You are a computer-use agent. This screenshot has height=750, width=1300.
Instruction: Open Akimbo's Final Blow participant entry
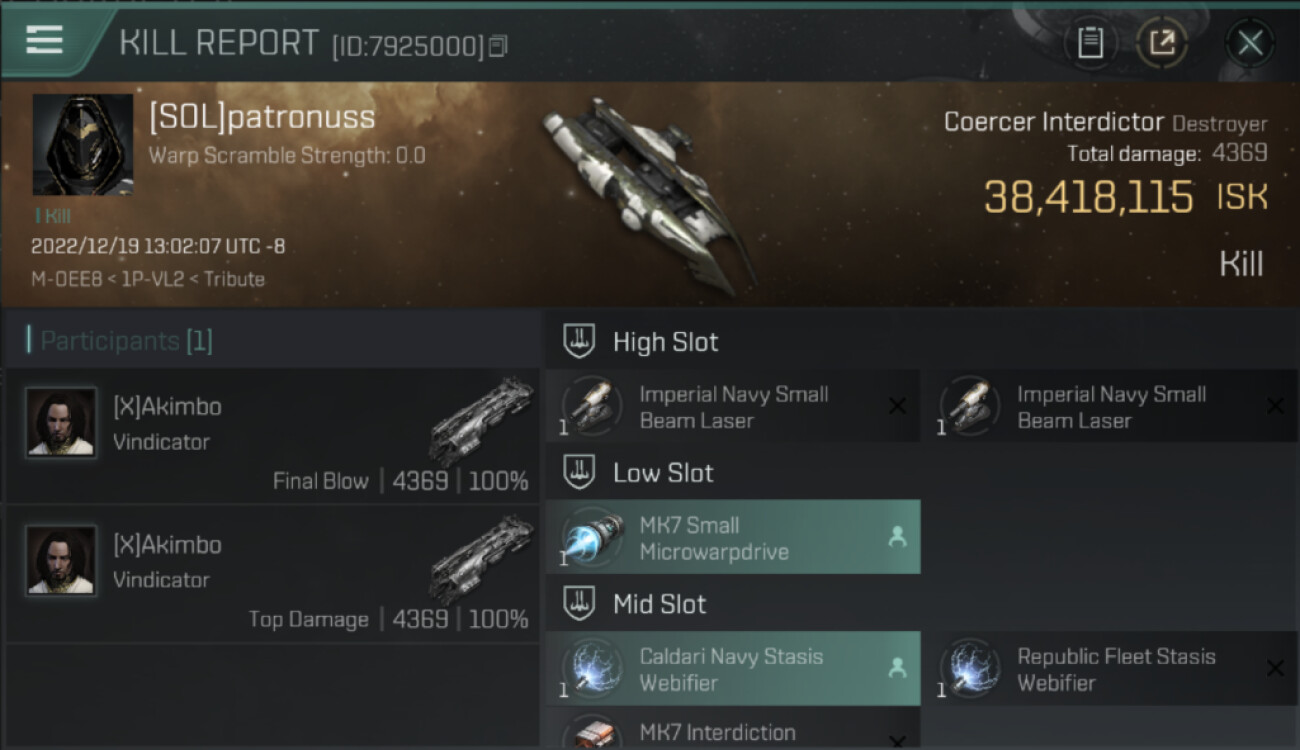click(x=273, y=437)
